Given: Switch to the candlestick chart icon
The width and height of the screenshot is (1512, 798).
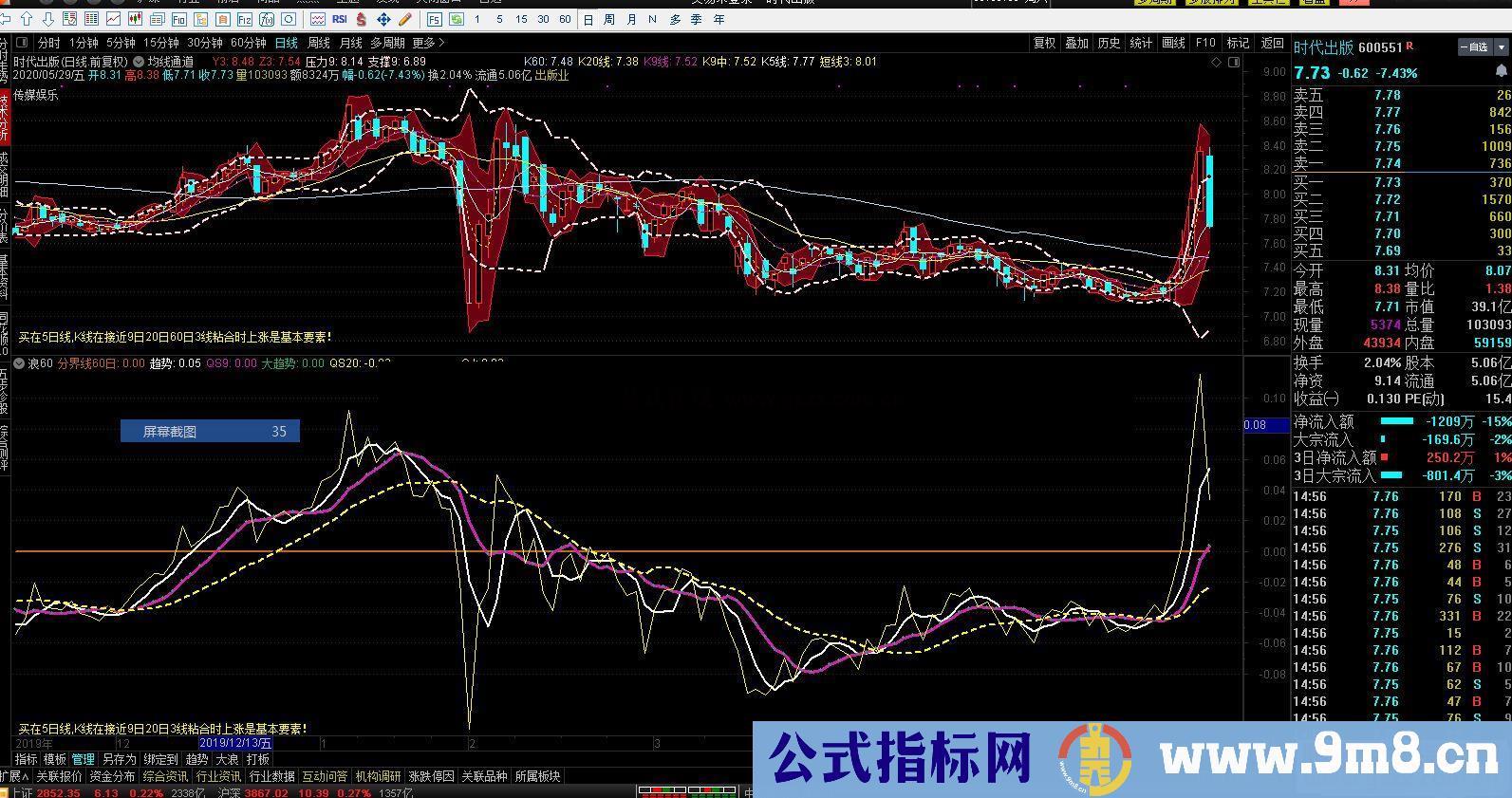Looking at the screenshot, I should tap(135, 19).
